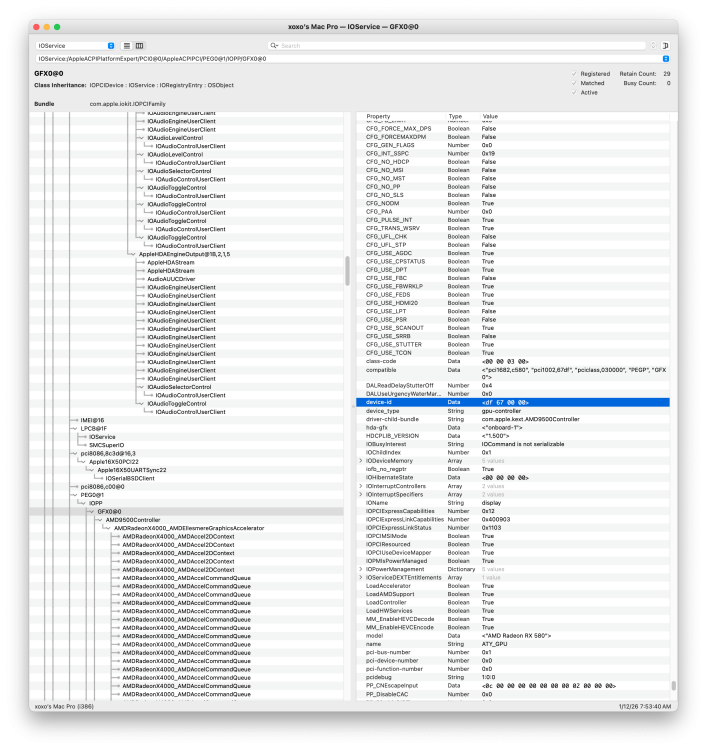The height and width of the screenshot is (750, 707).
Task: Select the IOName property row
Action: [513, 503]
